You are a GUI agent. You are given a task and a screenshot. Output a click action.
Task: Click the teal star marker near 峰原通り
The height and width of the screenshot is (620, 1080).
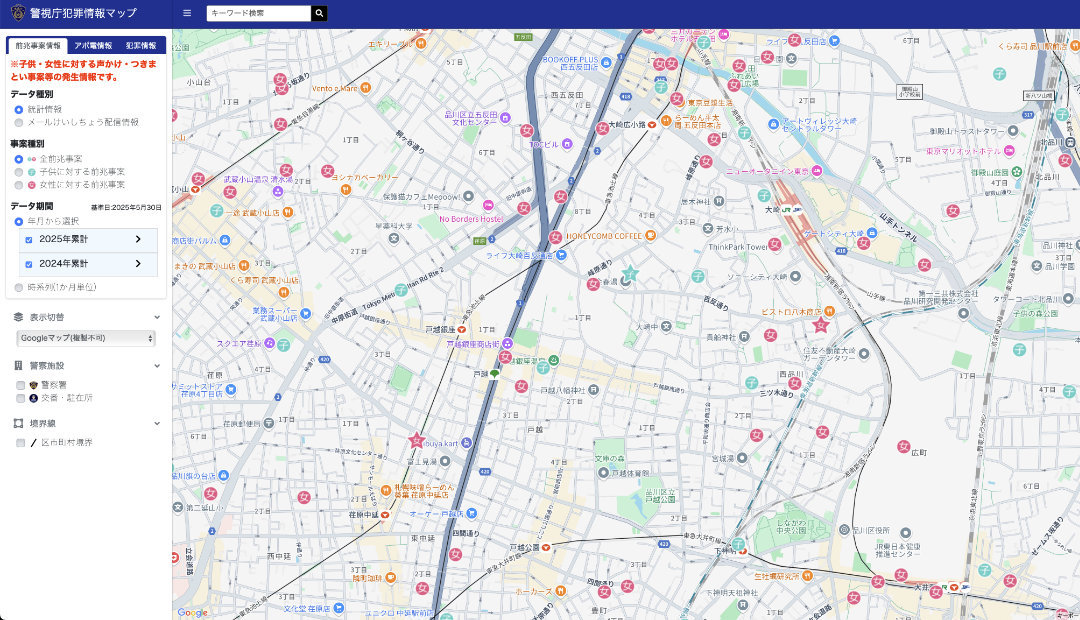(630, 274)
